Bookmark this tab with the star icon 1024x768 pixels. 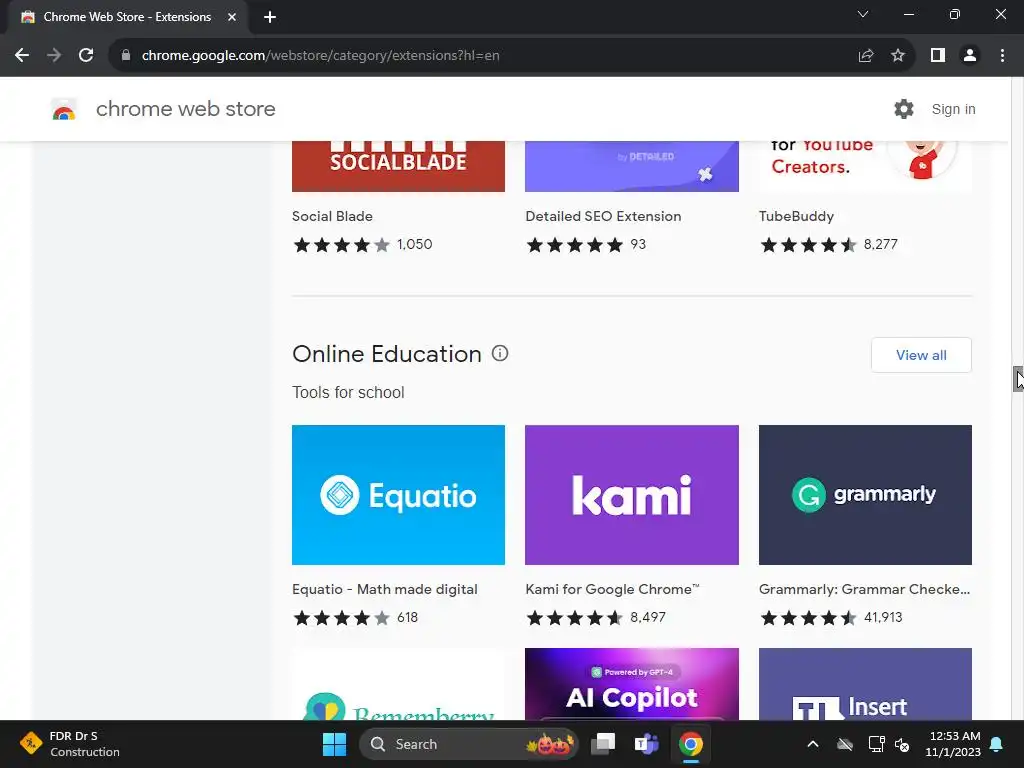point(898,56)
